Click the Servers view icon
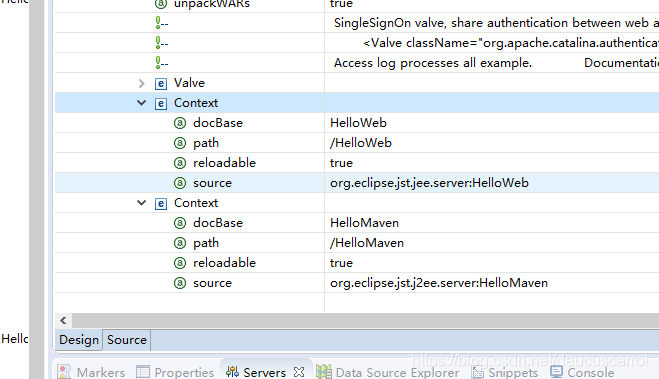This screenshot has width=659, height=379. pyautogui.click(x=232, y=372)
